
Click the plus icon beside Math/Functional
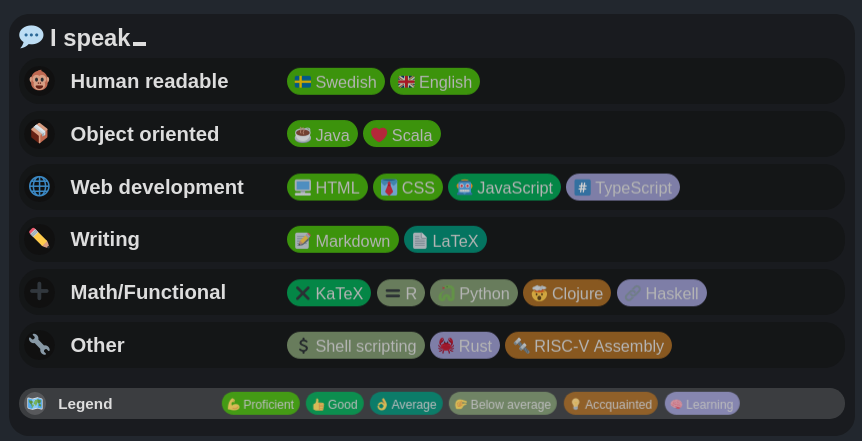(39, 291)
